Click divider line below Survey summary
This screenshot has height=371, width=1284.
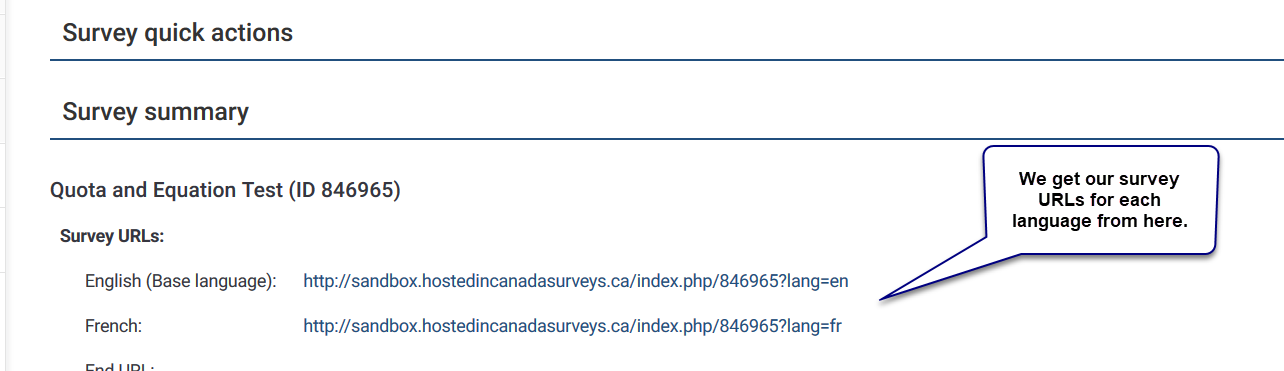666,139
